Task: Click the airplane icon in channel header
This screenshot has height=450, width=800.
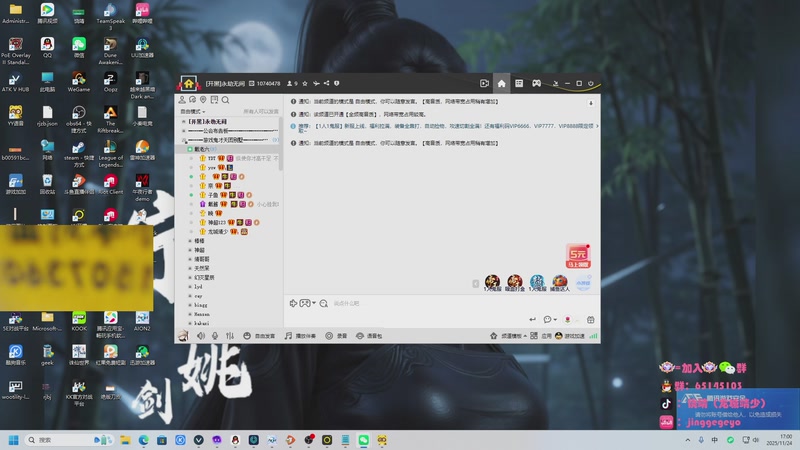Action: [x=316, y=83]
